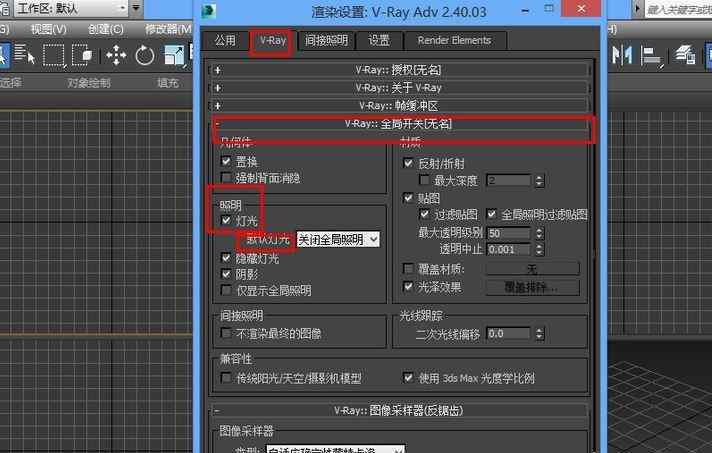
Task: Click the quick access toolbar arrow
Action: point(137,8)
